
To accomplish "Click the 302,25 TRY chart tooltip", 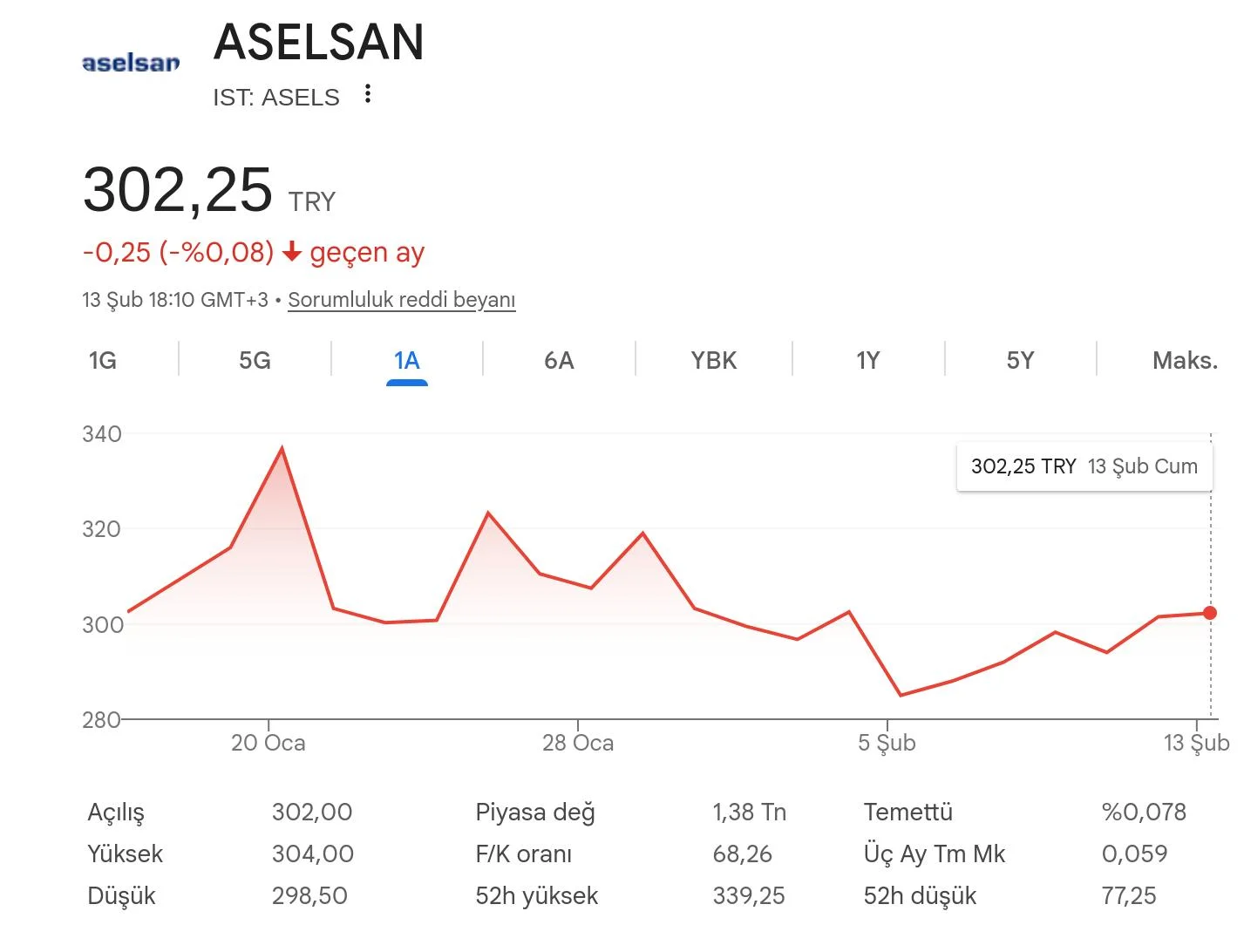I will 1084,466.
